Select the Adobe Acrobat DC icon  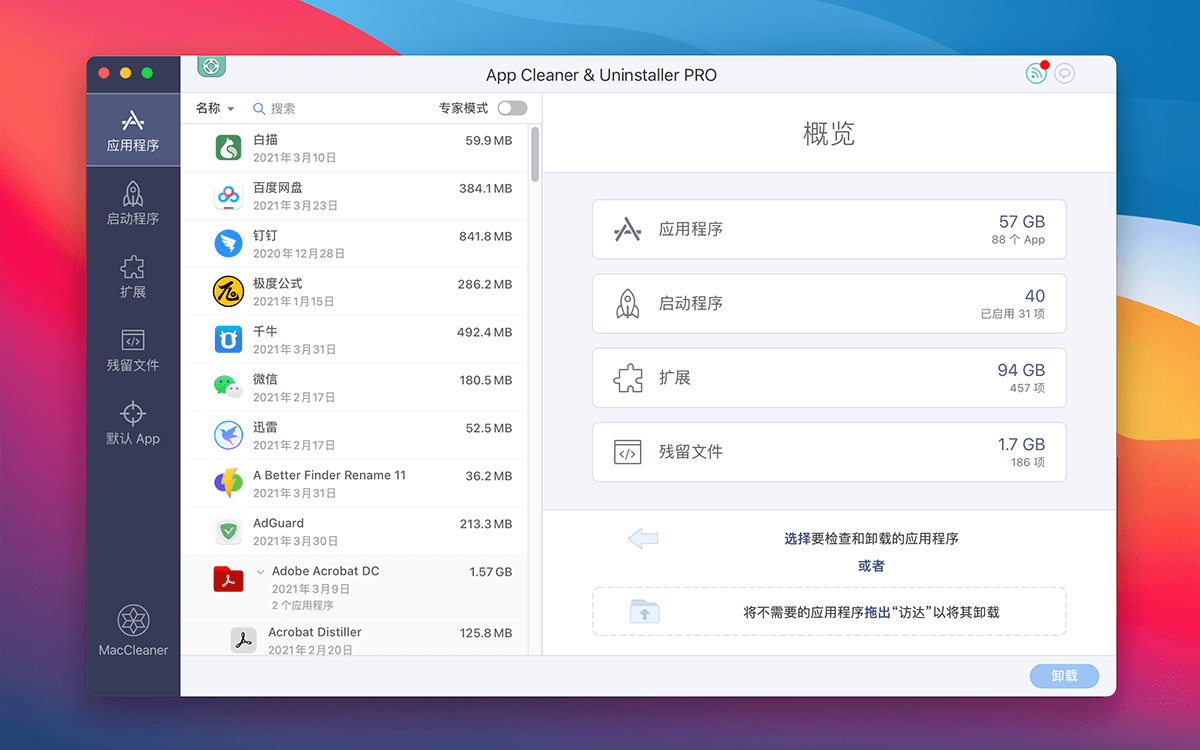coord(229,579)
